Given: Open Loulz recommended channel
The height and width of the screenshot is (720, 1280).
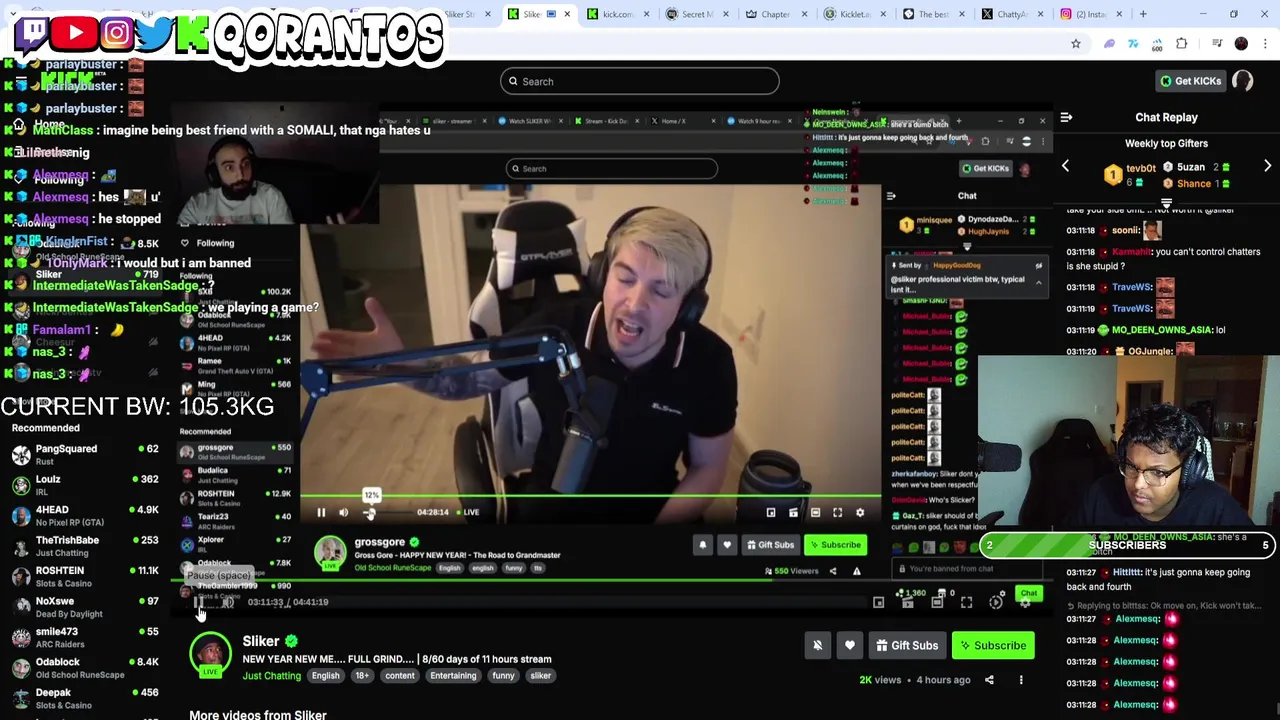Looking at the screenshot, I should [84, 485].
